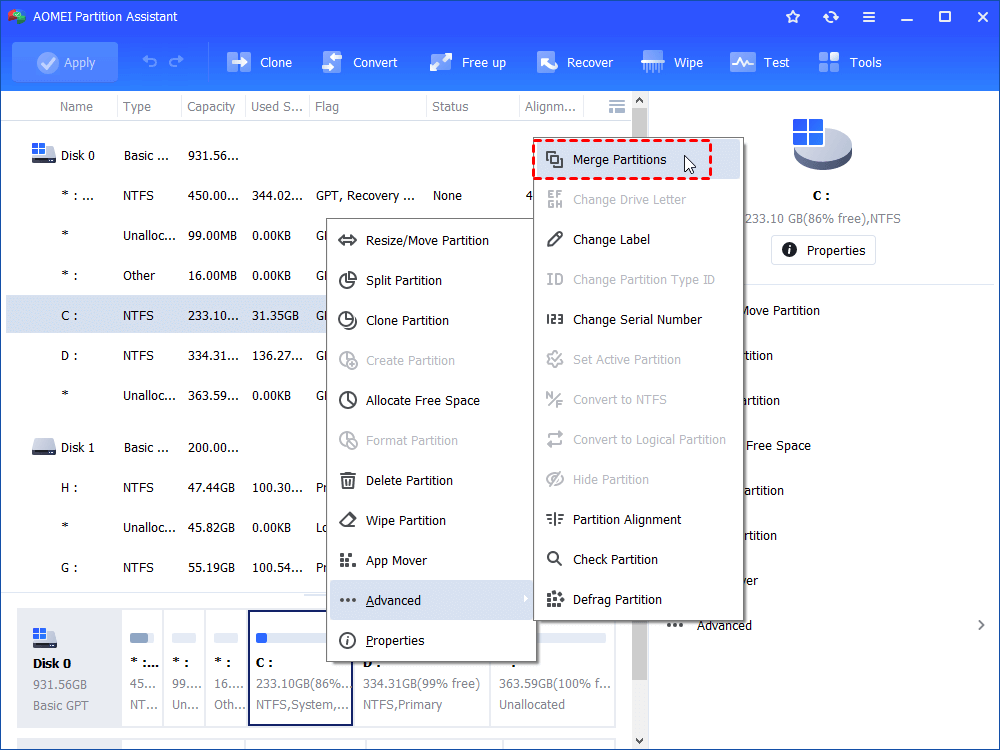Expand the Advanced section in the right panel
The height and width of the screenshot is (750, 1000).
724,624
